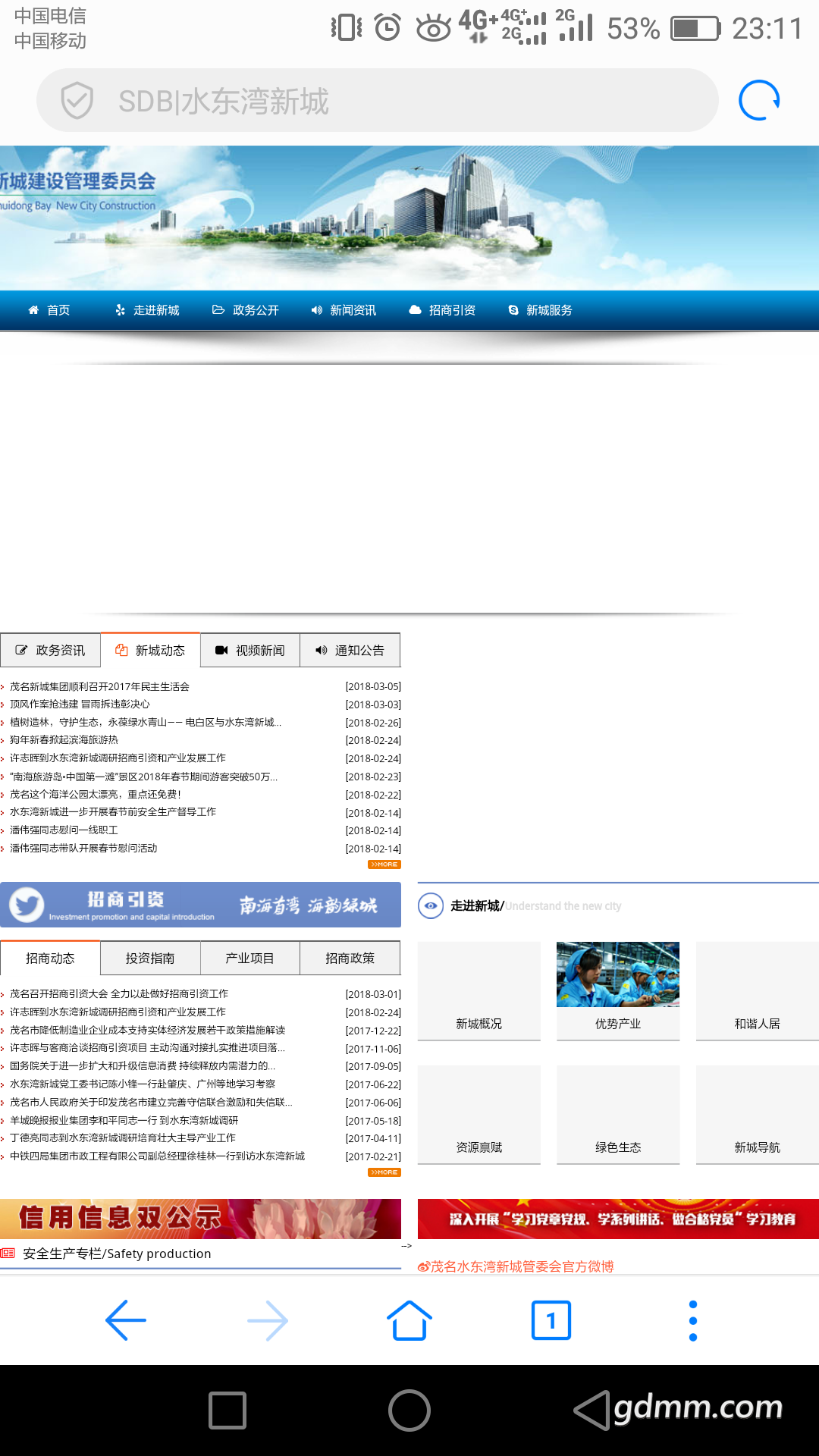This screenshot has height=1456, width=819.
Task: Click the home icon beside 首页
Action: 33,310
